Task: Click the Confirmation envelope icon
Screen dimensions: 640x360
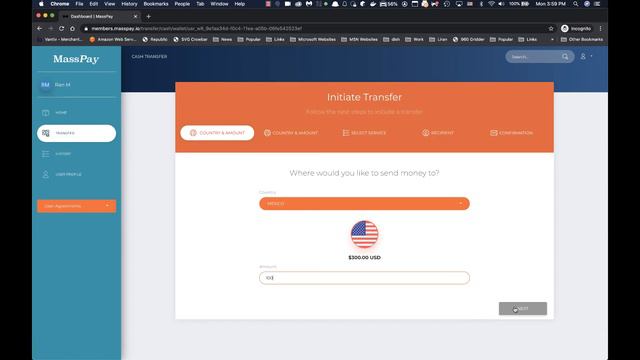Action: point(493,133)
